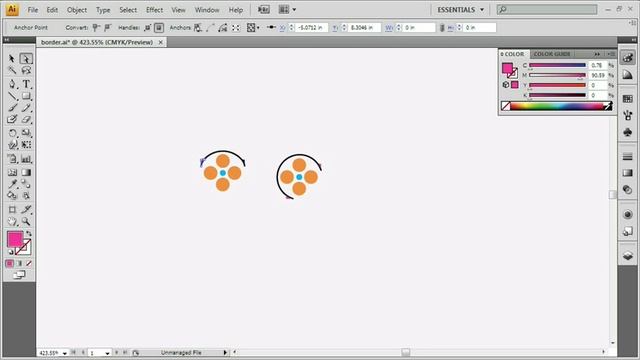Select the Eyedropper tool

point(12,184)
